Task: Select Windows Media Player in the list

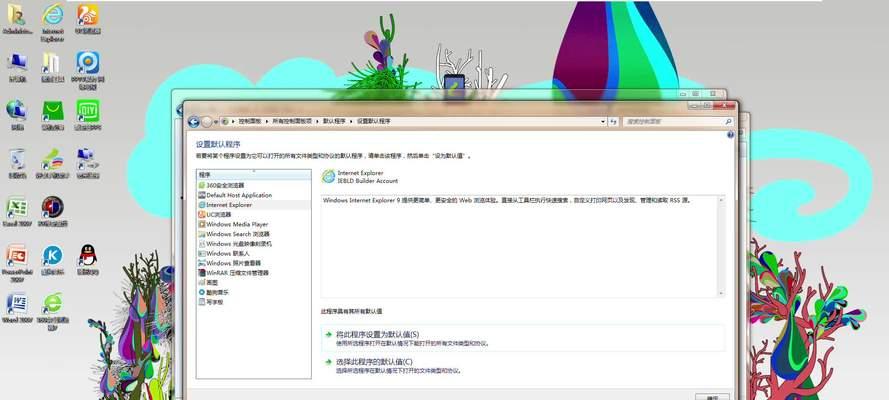Action: (x=254, y=224)
